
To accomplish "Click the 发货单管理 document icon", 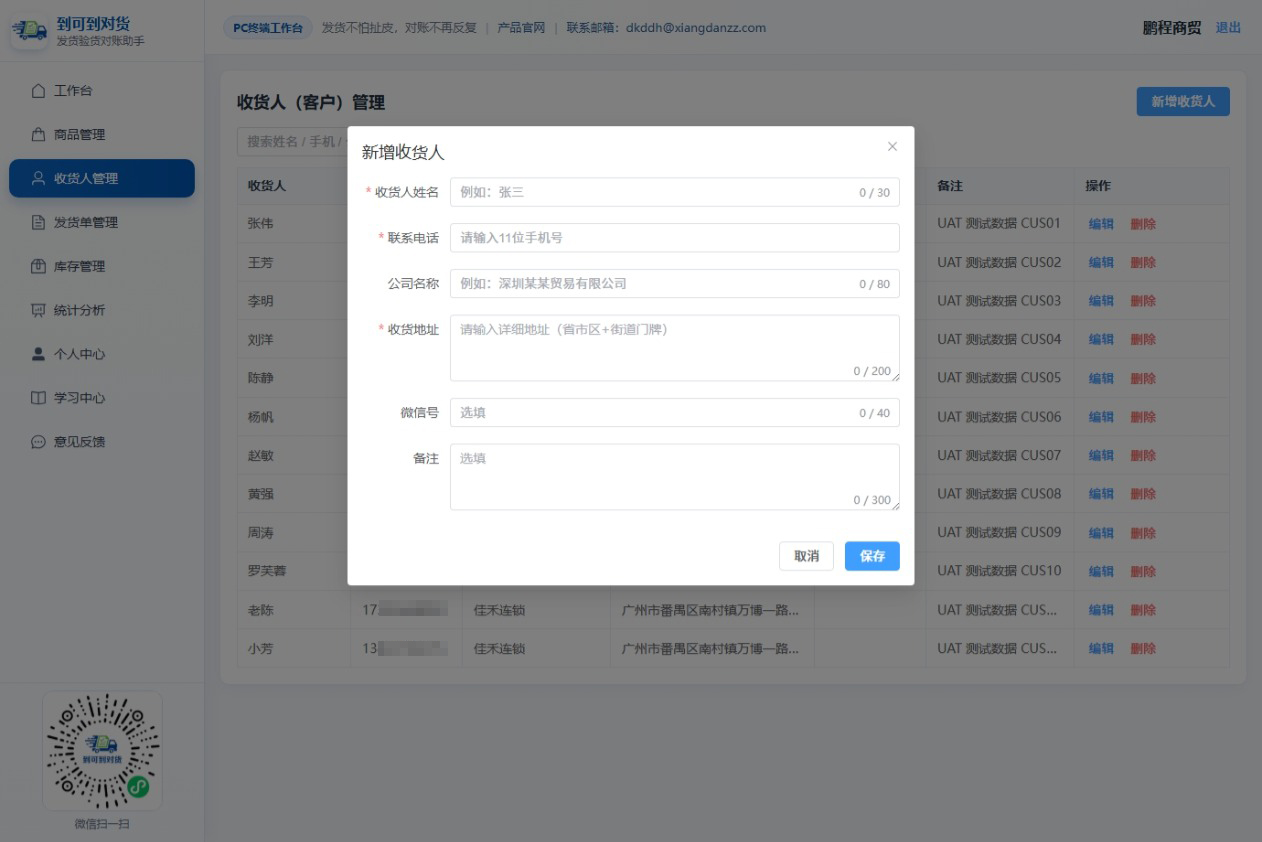I will [x=38, y=223].
